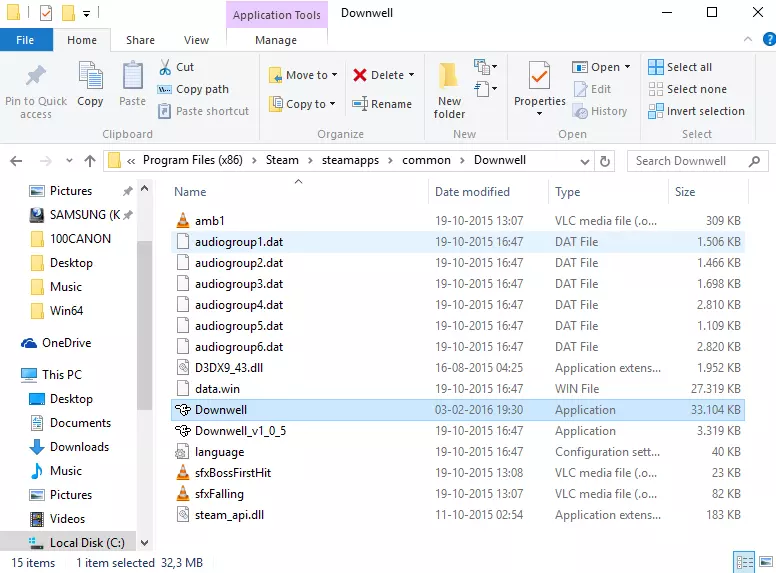Navigate to Steam in the address breadcrumb
The image size is (776, 573).
click(282, 160)
